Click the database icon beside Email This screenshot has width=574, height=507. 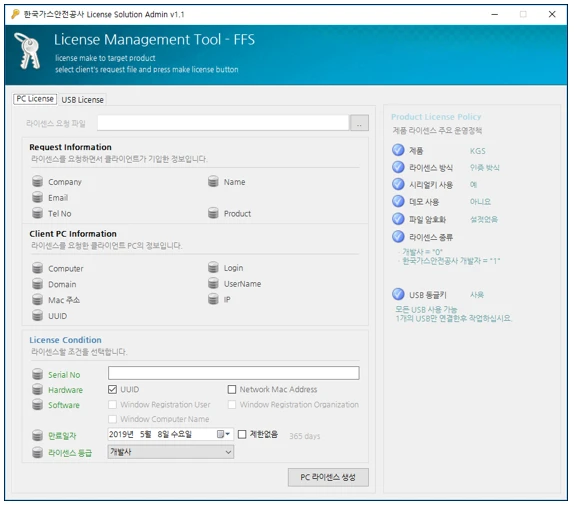pyautogui.click(x=38, y=197)
